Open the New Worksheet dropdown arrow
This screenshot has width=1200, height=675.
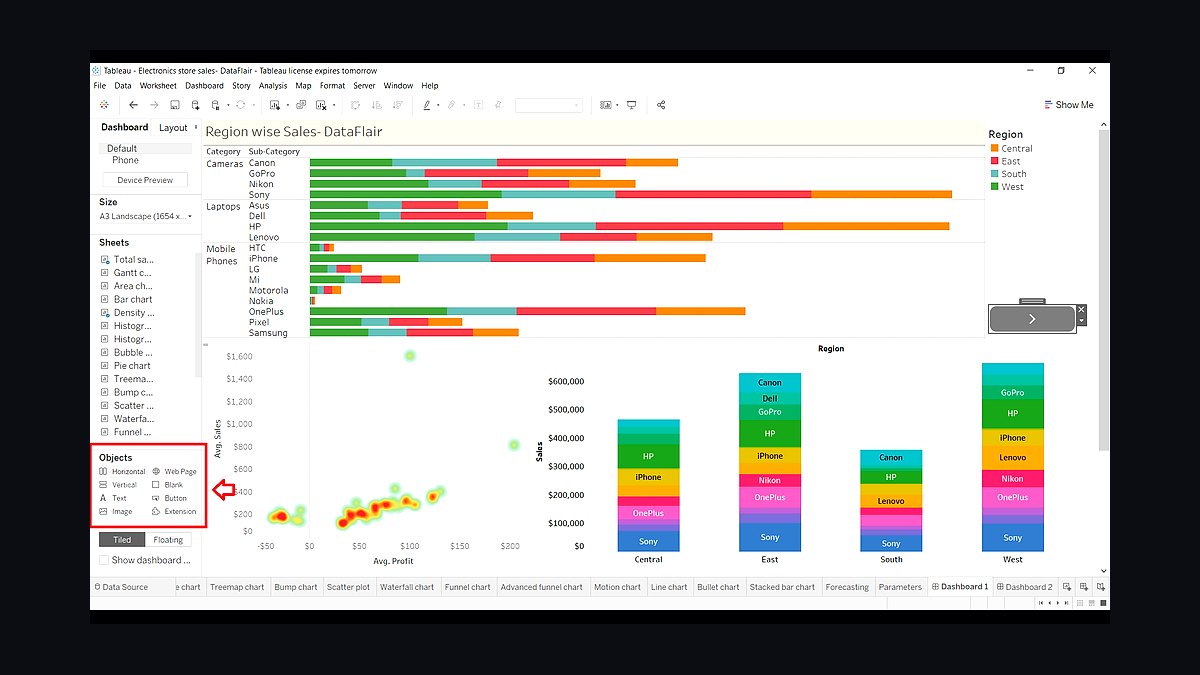[287, 105]
